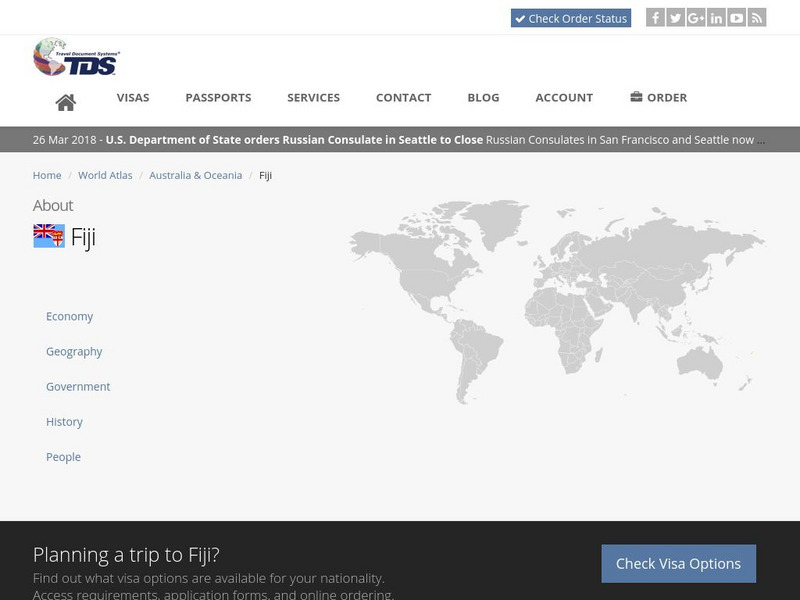800x600 pixels.
Task: Read the Russian Consulate Seattle news headline
Action: coord(294,140)
